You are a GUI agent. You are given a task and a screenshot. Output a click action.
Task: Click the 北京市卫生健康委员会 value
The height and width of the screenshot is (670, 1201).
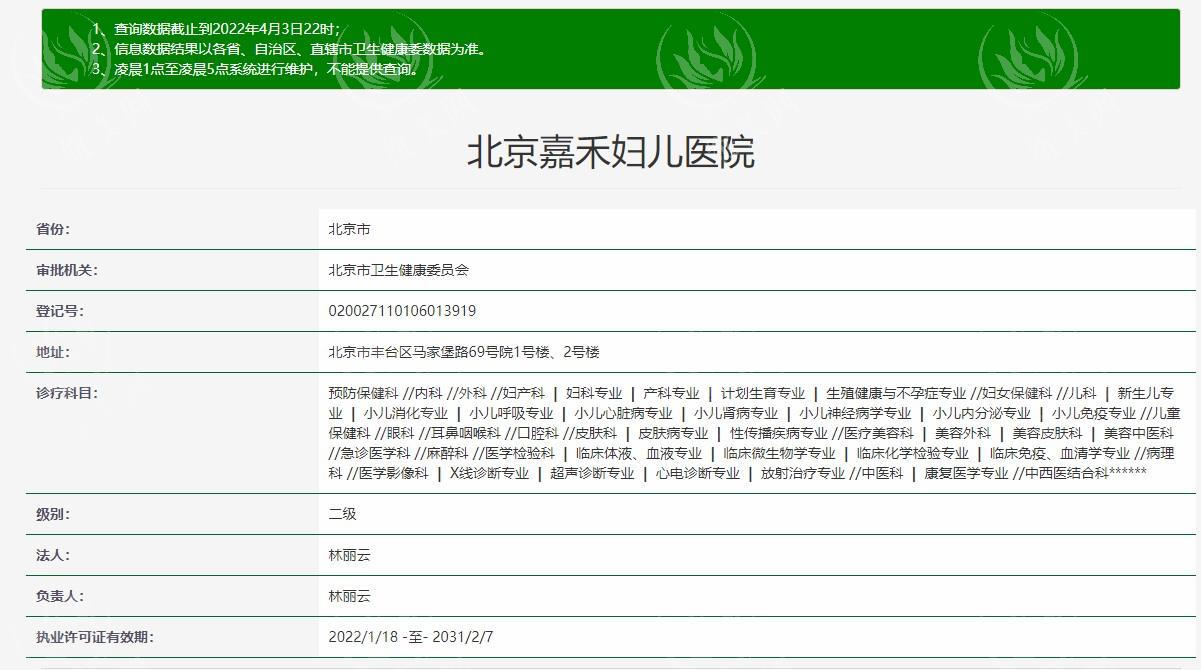point(398,270)
